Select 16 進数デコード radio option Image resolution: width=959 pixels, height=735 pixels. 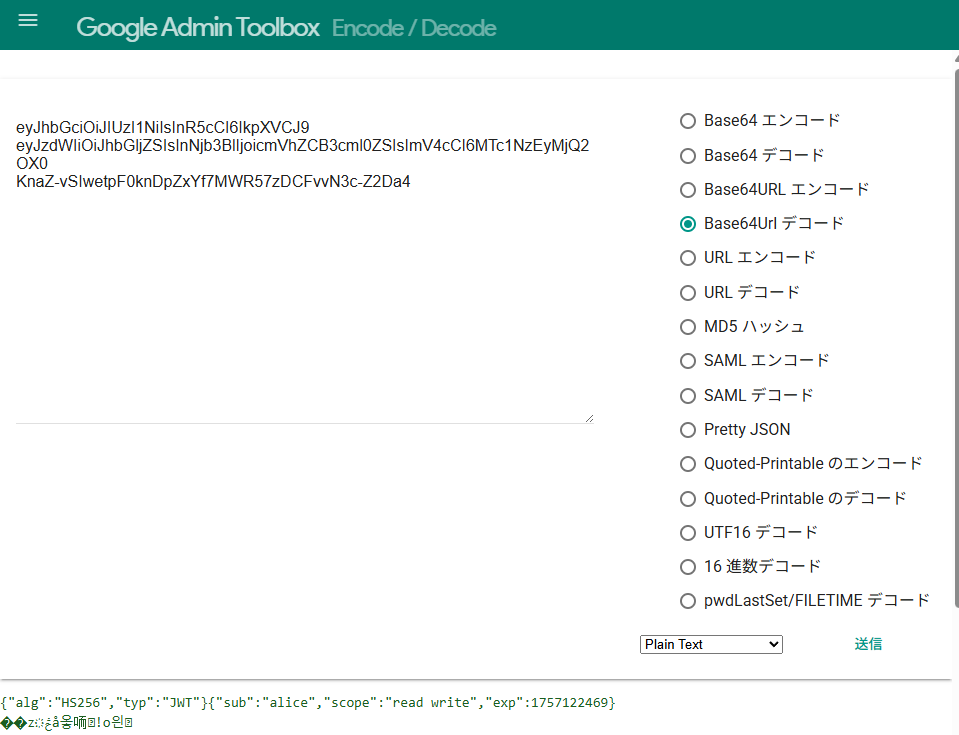(x=688, y=567)
